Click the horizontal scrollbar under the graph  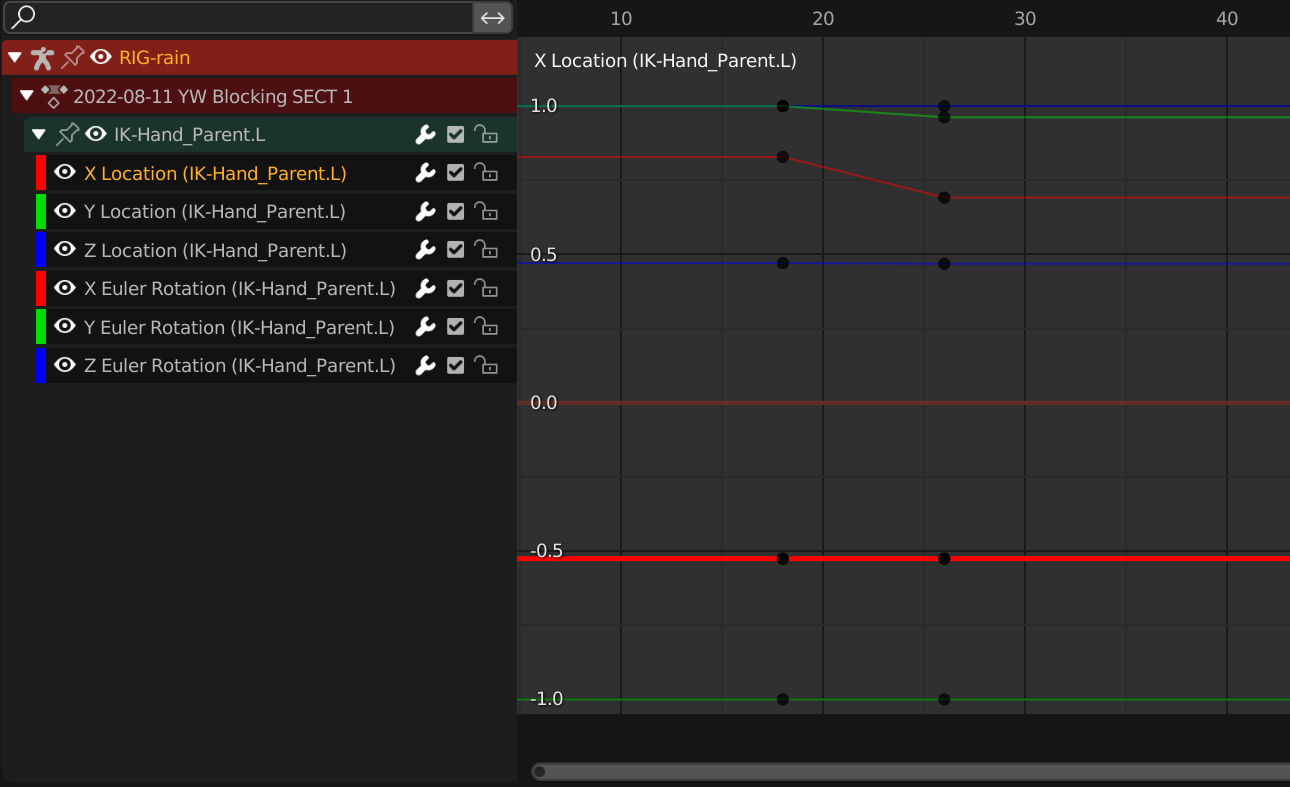(910, 771)
